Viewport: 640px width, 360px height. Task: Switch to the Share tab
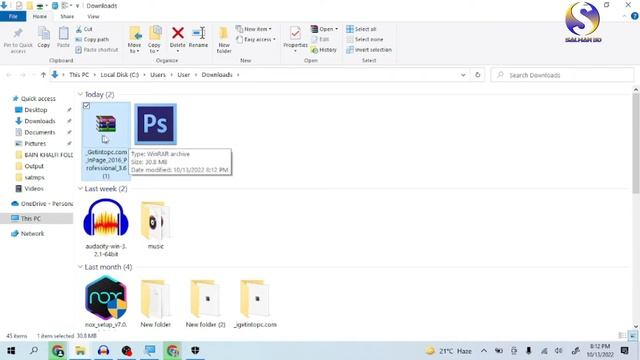coord(67,16)
